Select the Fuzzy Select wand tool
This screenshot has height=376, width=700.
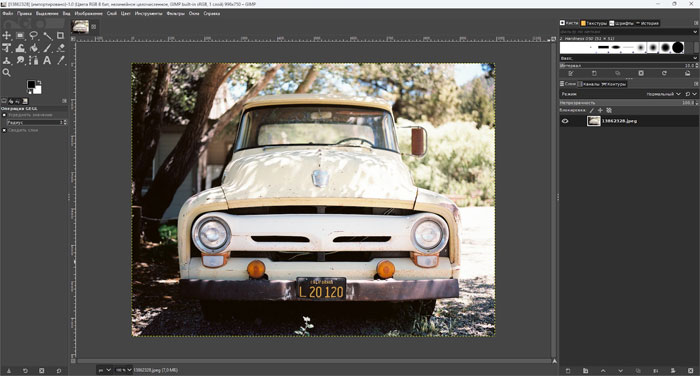47,35
